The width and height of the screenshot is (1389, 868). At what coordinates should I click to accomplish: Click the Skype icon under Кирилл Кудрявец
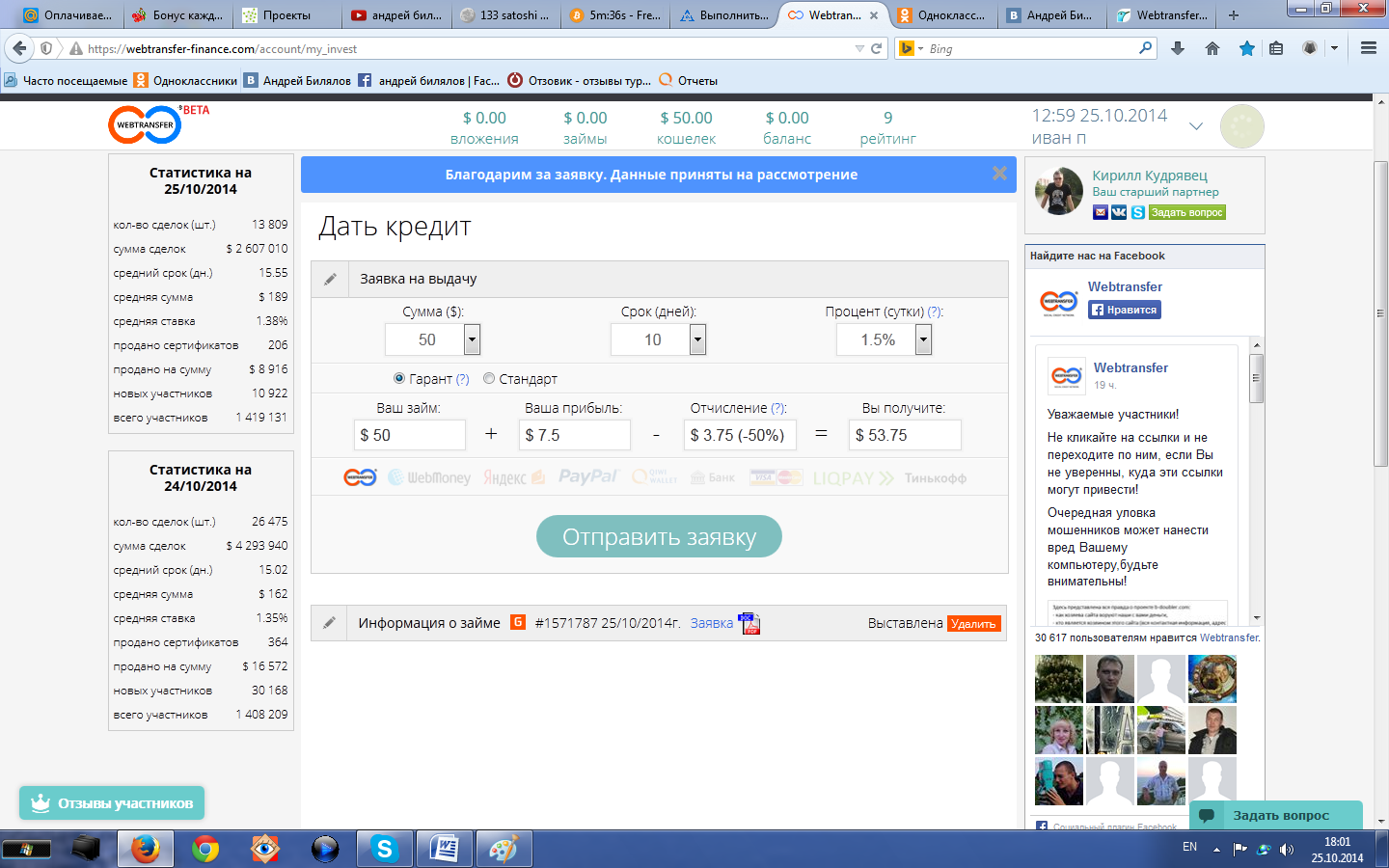[x=1138, y=212]
